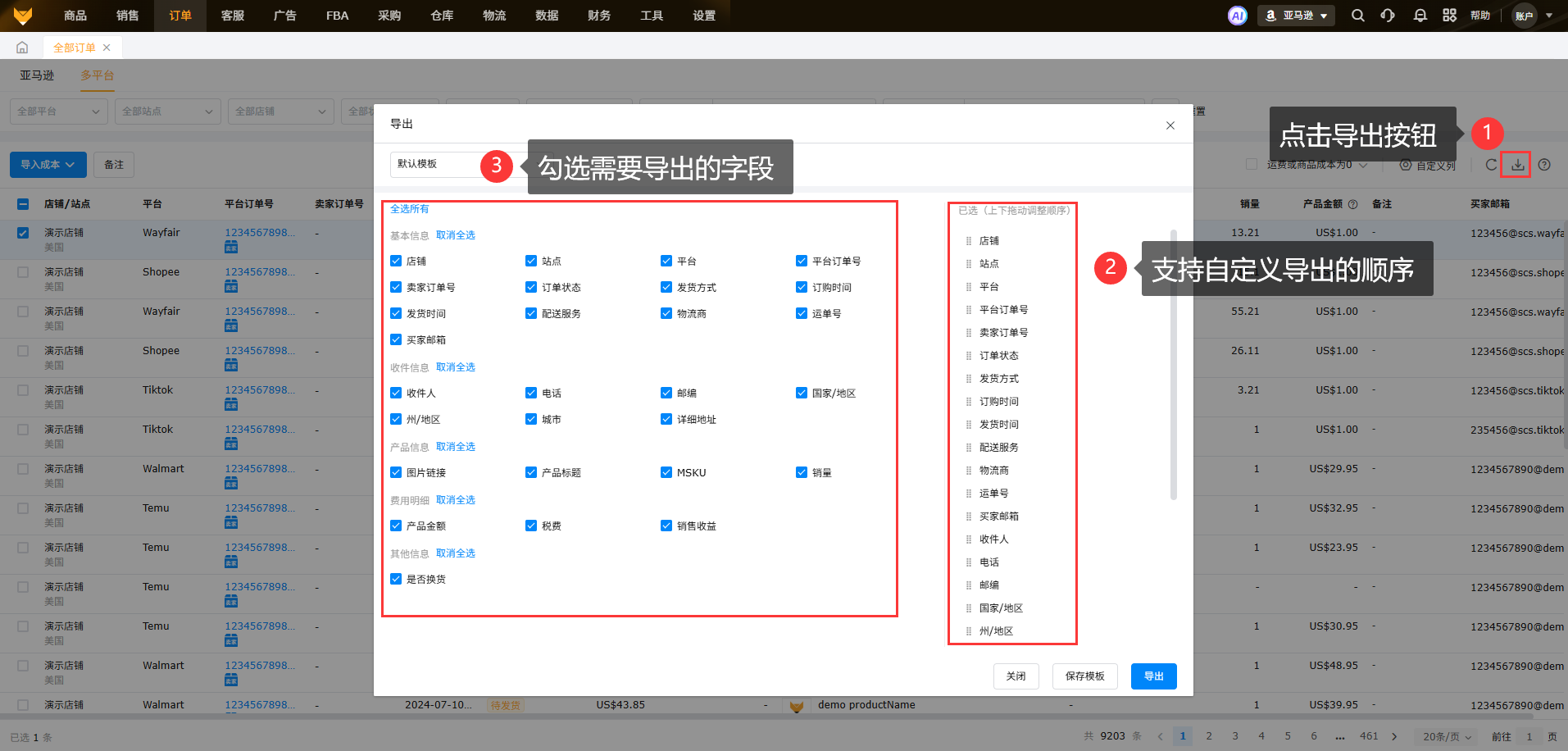Click the refresh icon beside export
Screen dimensions: 1568x751
[1491, 165]
